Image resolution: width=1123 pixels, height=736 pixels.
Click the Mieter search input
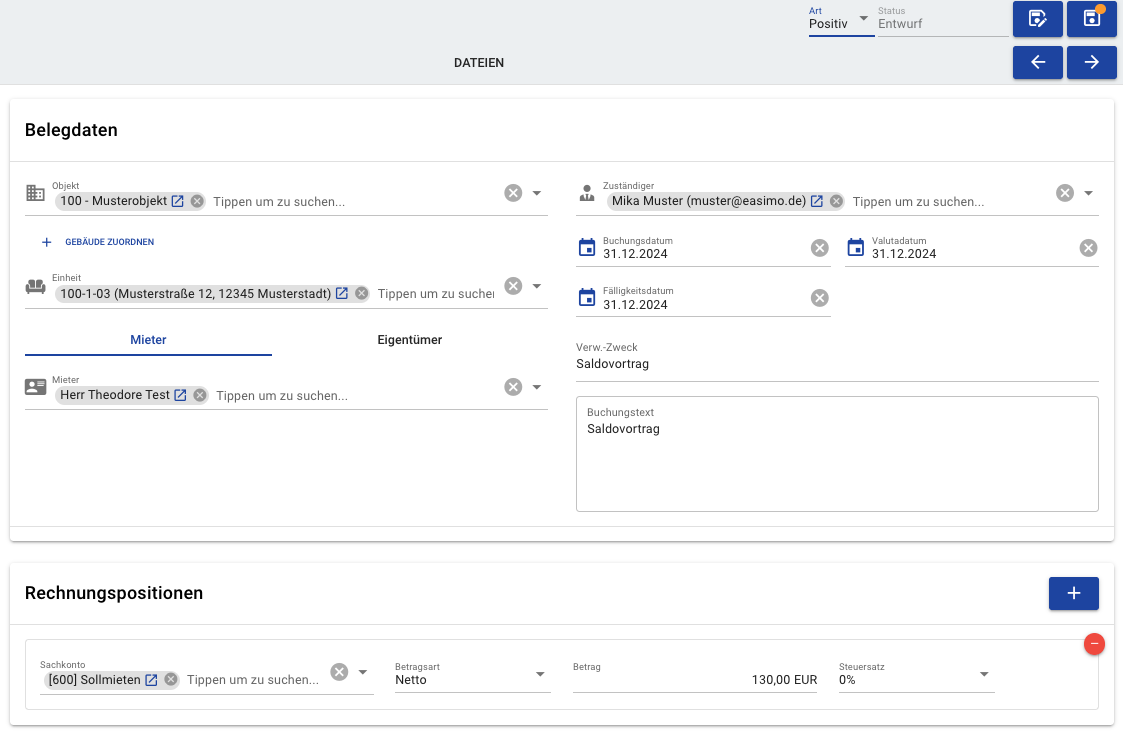356,396
